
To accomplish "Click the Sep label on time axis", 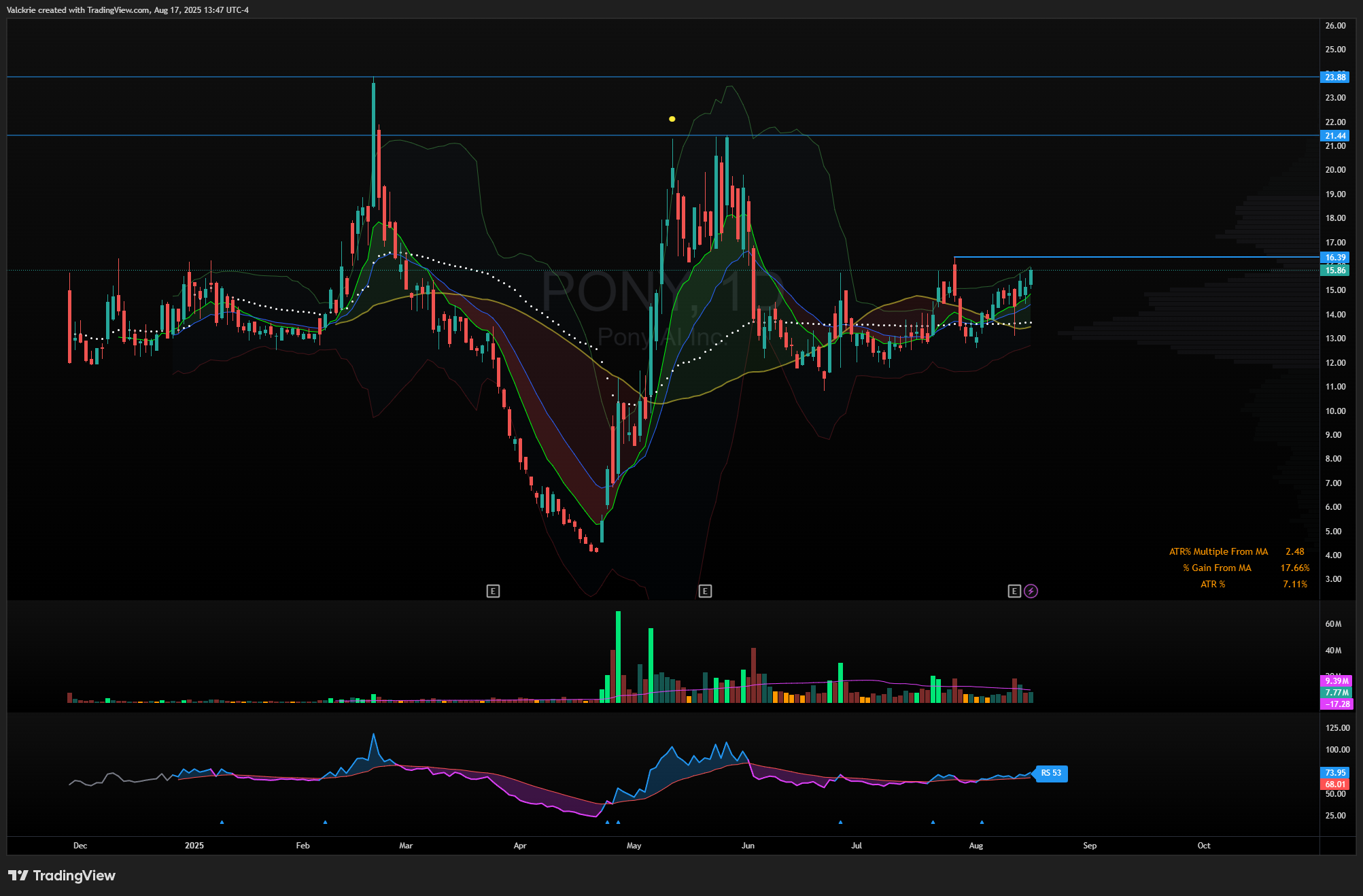I will (1089, 846).
